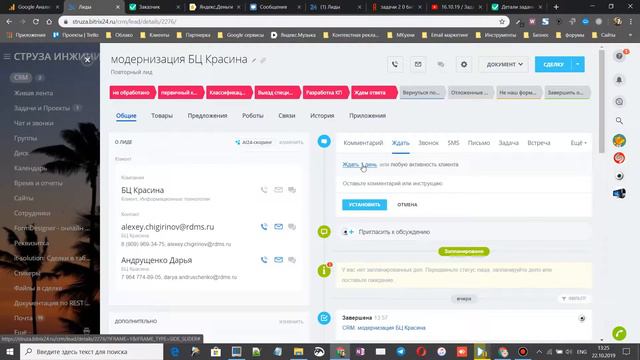Screen dimensions: 640x360
Task: Open the help question mark icon
Action: tap(619, 56)
